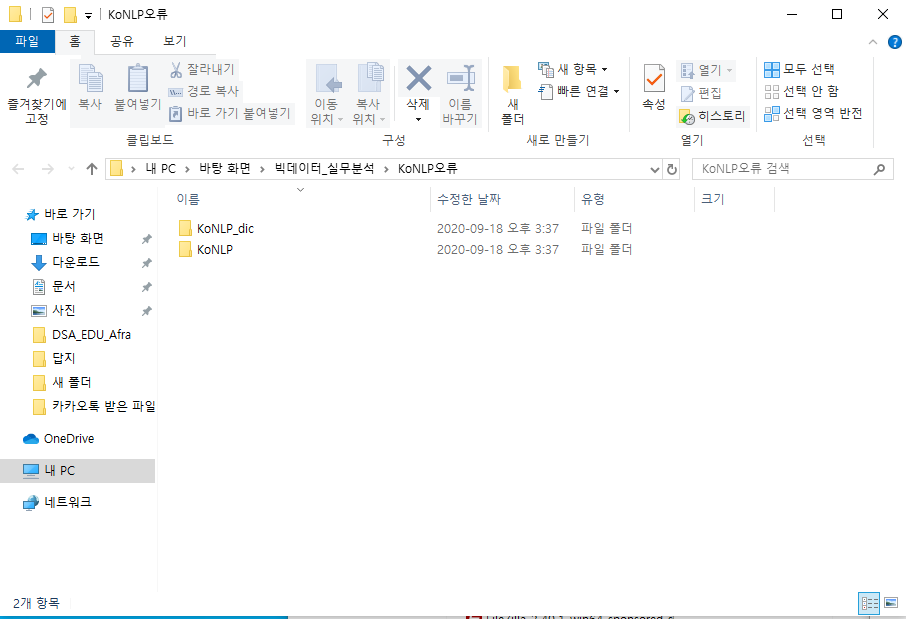
Task: Open the delete options dropdown arrow under 삭제
Action: click(418, 120)
